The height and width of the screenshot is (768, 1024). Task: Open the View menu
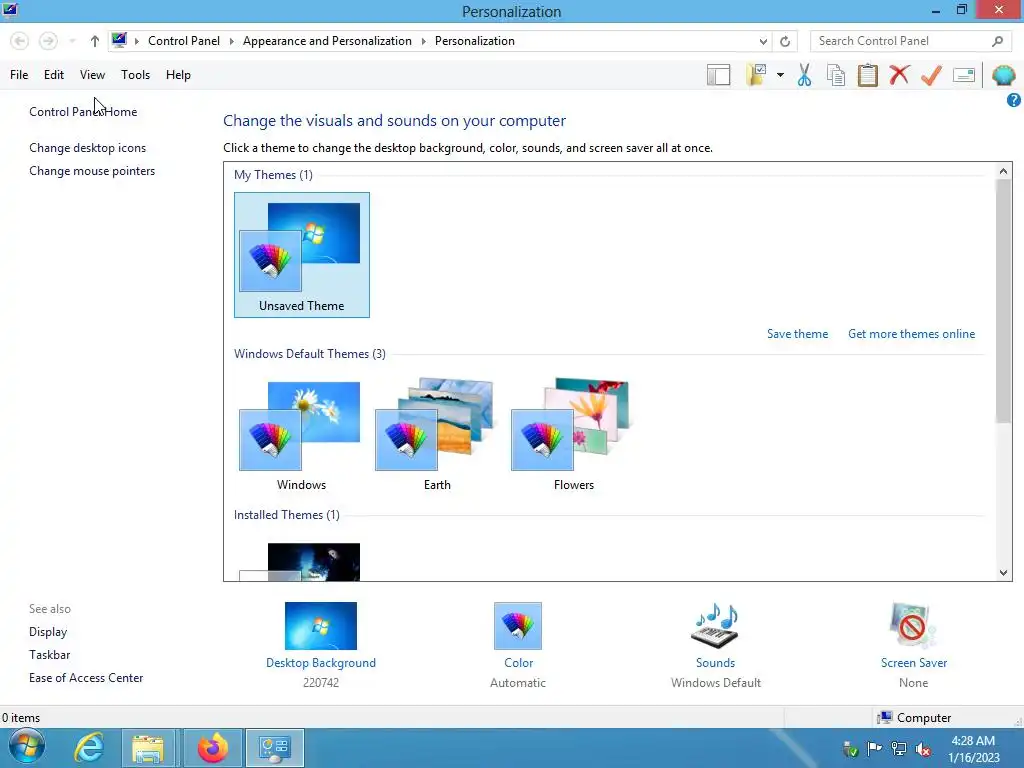(92, 75)
